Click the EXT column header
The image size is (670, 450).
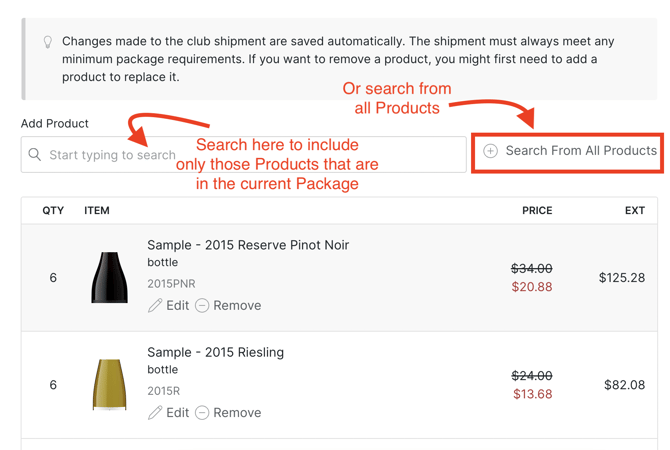[x=634, y=211]
